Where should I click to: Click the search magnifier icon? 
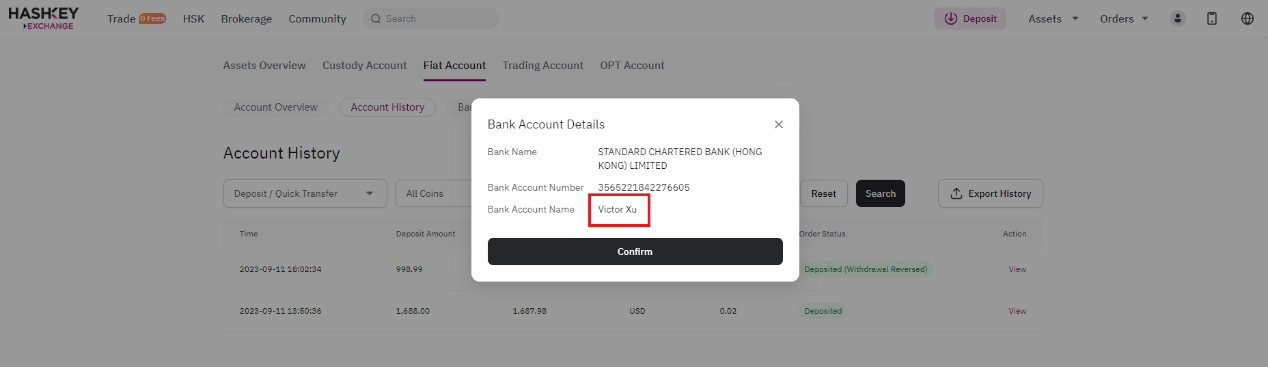pos(375,19)
